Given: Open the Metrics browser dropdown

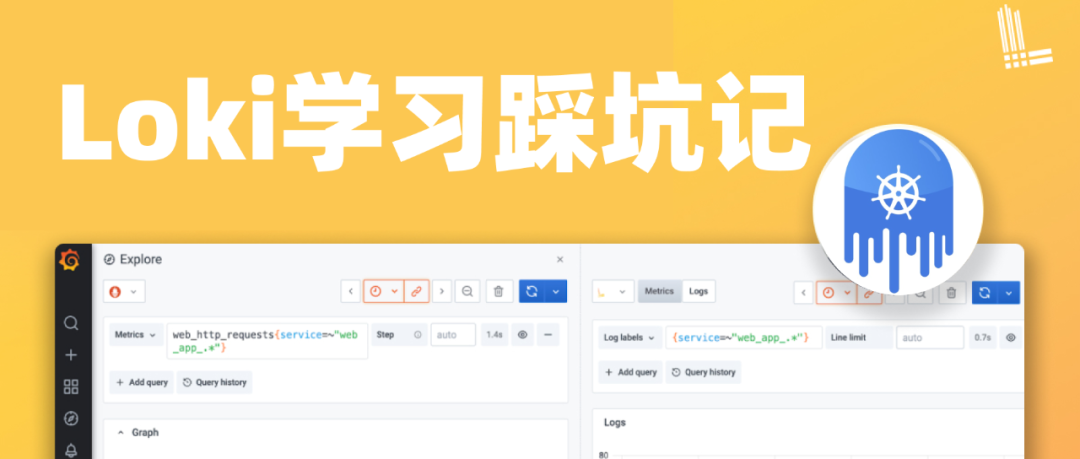Looking at the screenshot, I should tap(136, 335).
